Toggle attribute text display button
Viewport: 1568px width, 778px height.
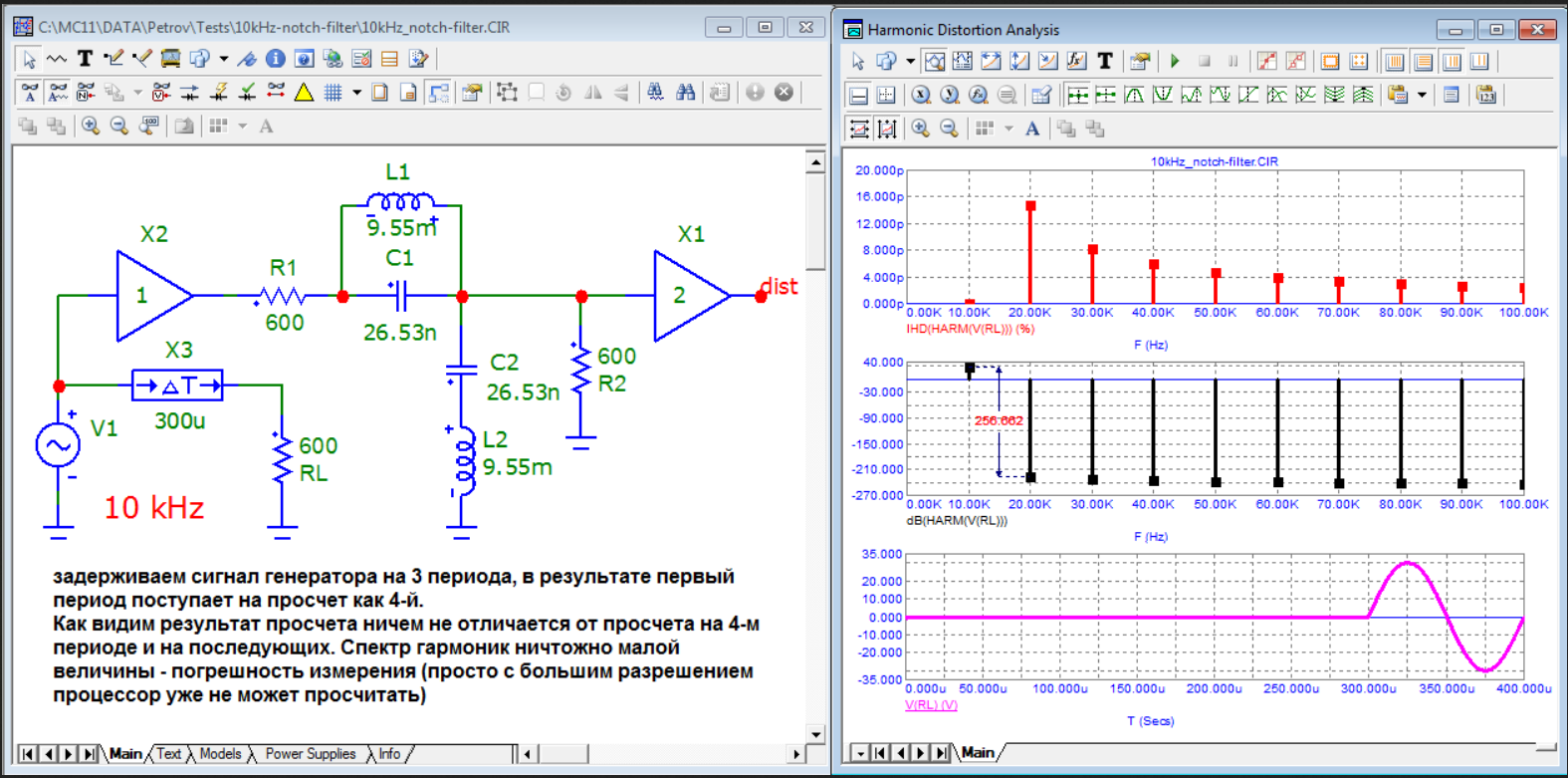[30, 93]
